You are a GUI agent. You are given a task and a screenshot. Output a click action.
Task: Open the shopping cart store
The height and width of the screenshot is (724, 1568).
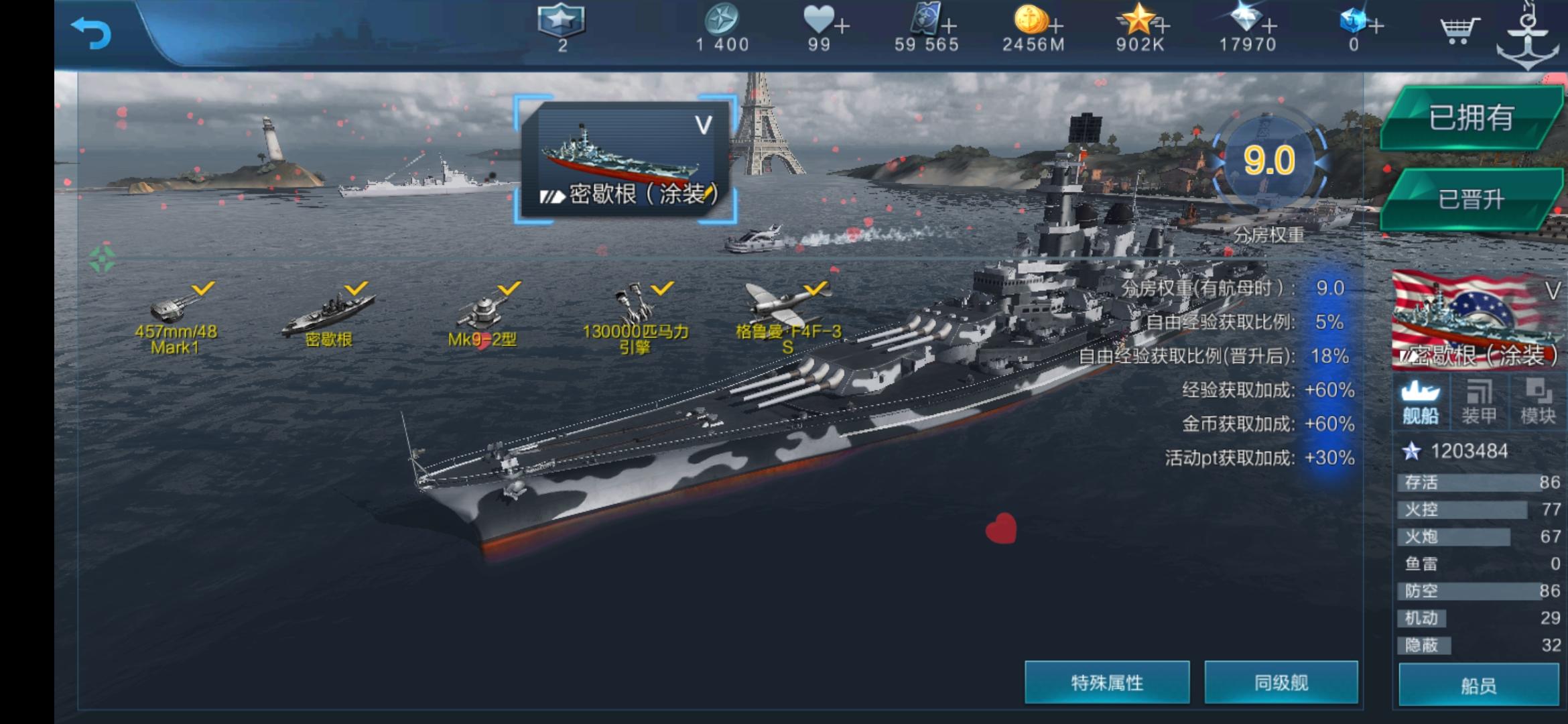tap(1458, 29)
